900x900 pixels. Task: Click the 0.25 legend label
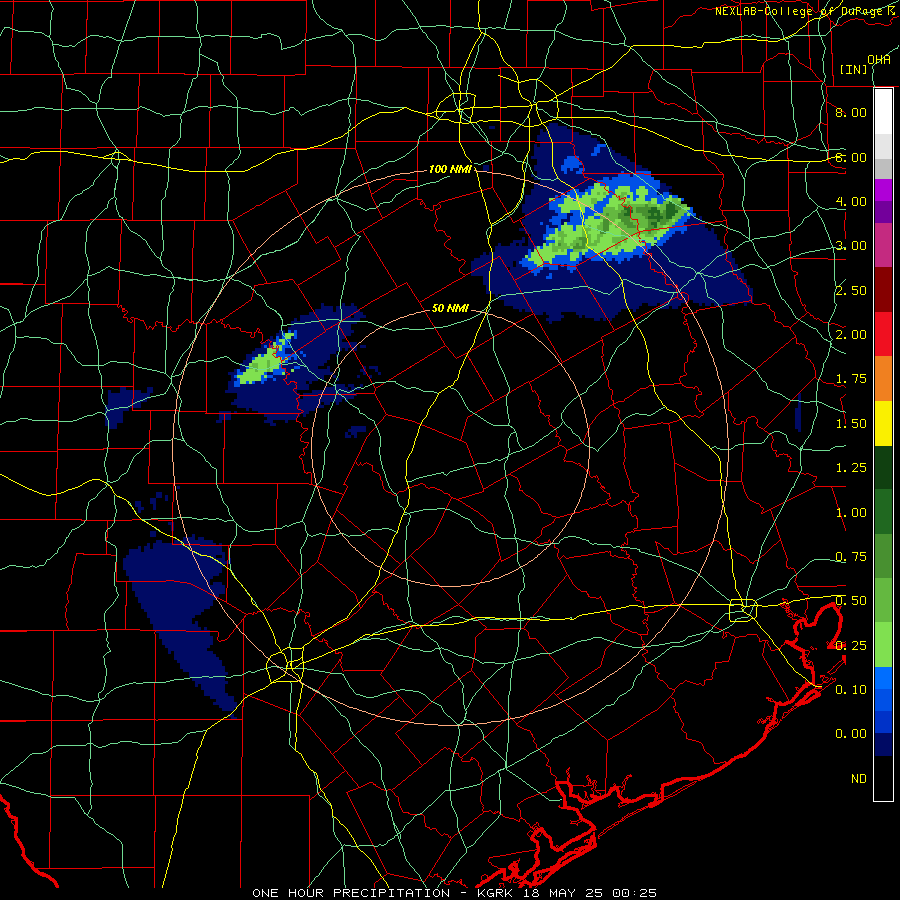[851, 646]
